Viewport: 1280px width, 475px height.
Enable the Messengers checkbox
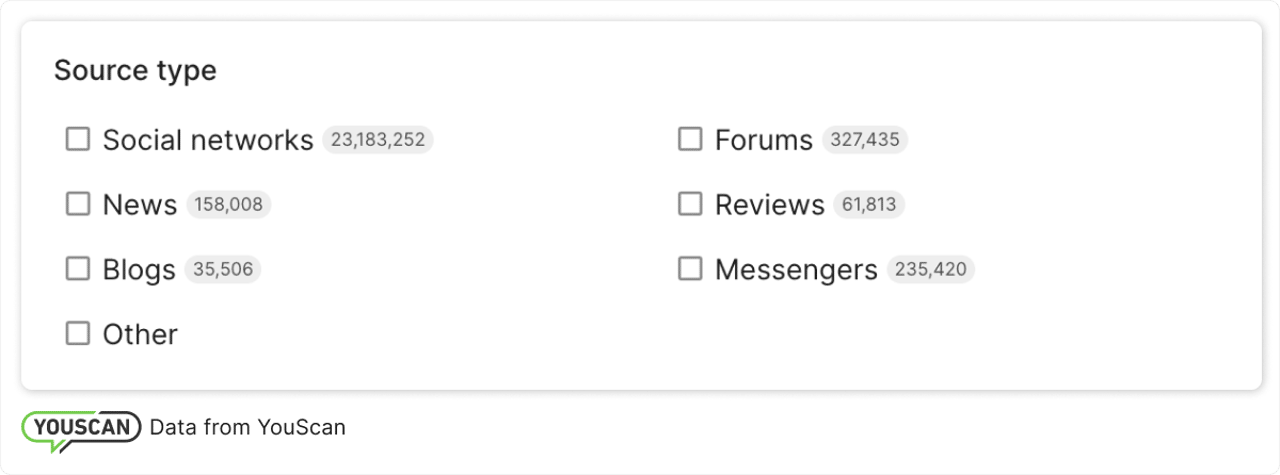click(x=690, y=269)
